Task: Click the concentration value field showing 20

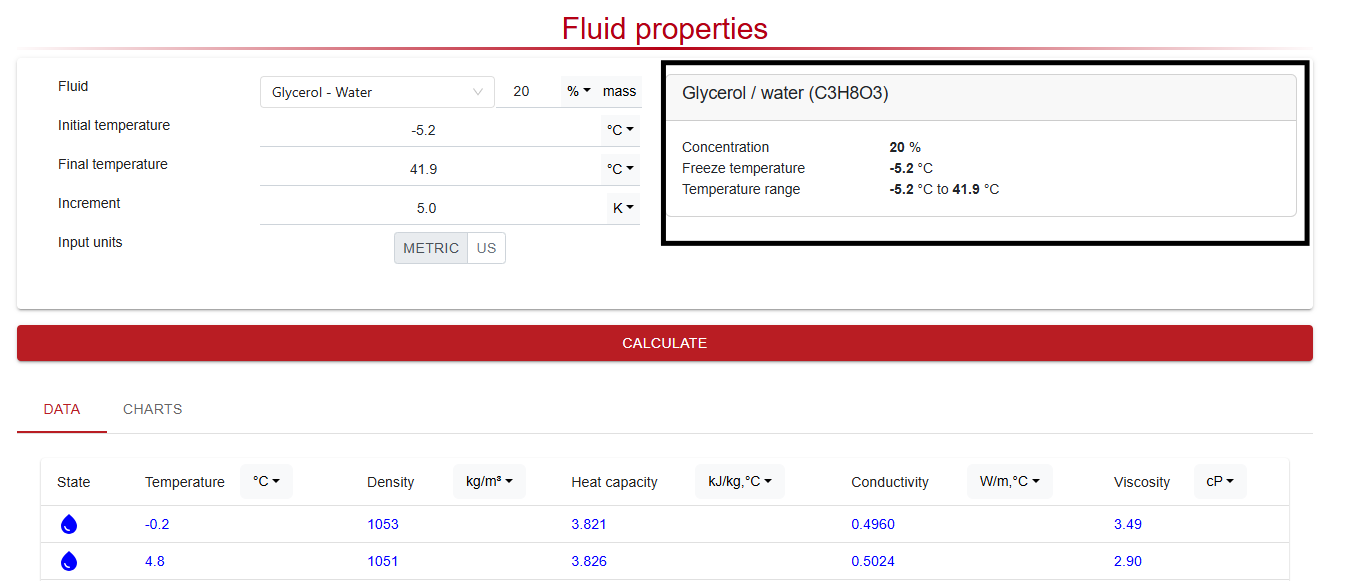Action: click(527, 91)
